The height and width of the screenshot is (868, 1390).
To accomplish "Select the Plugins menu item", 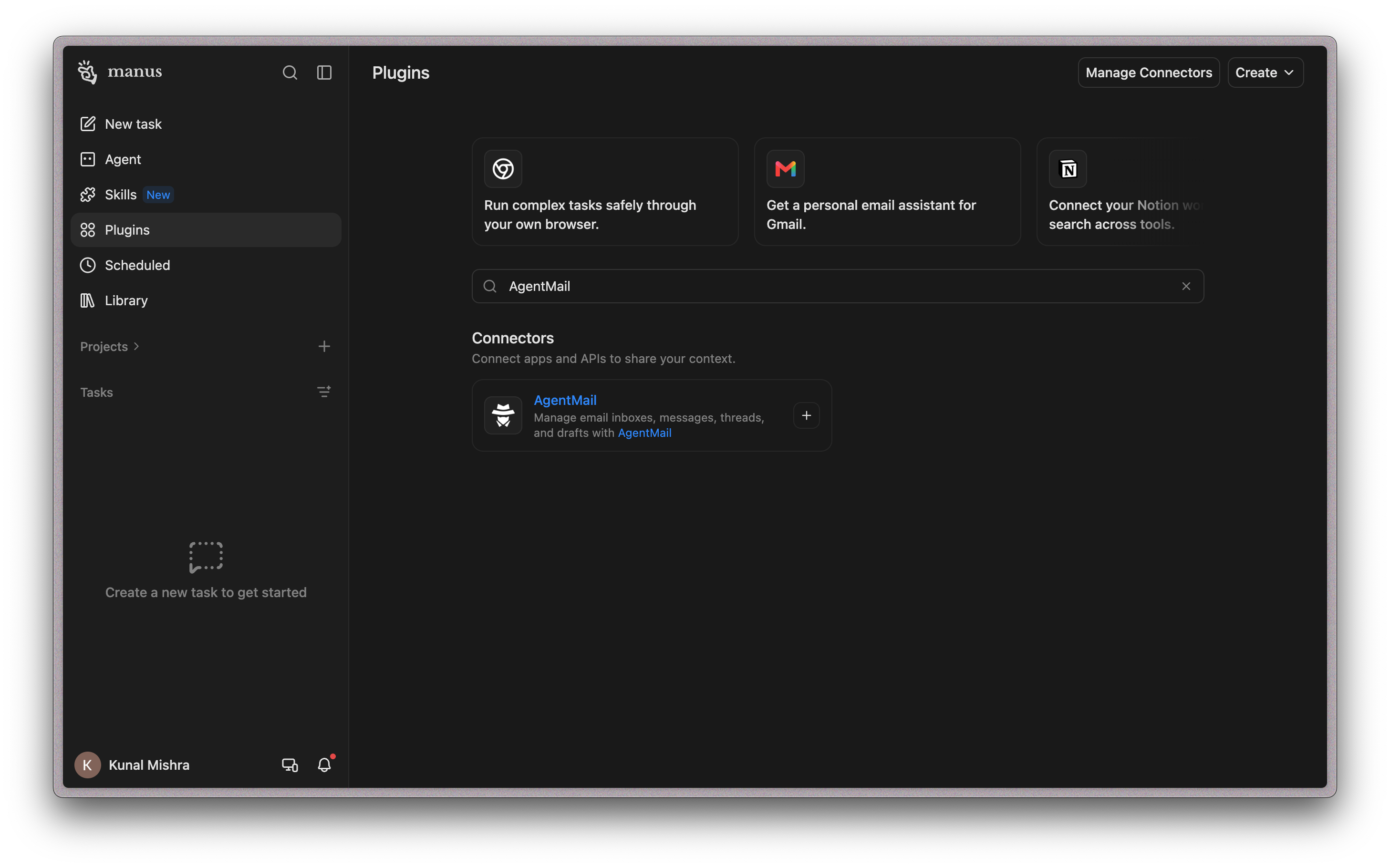I will pos(206,230).
